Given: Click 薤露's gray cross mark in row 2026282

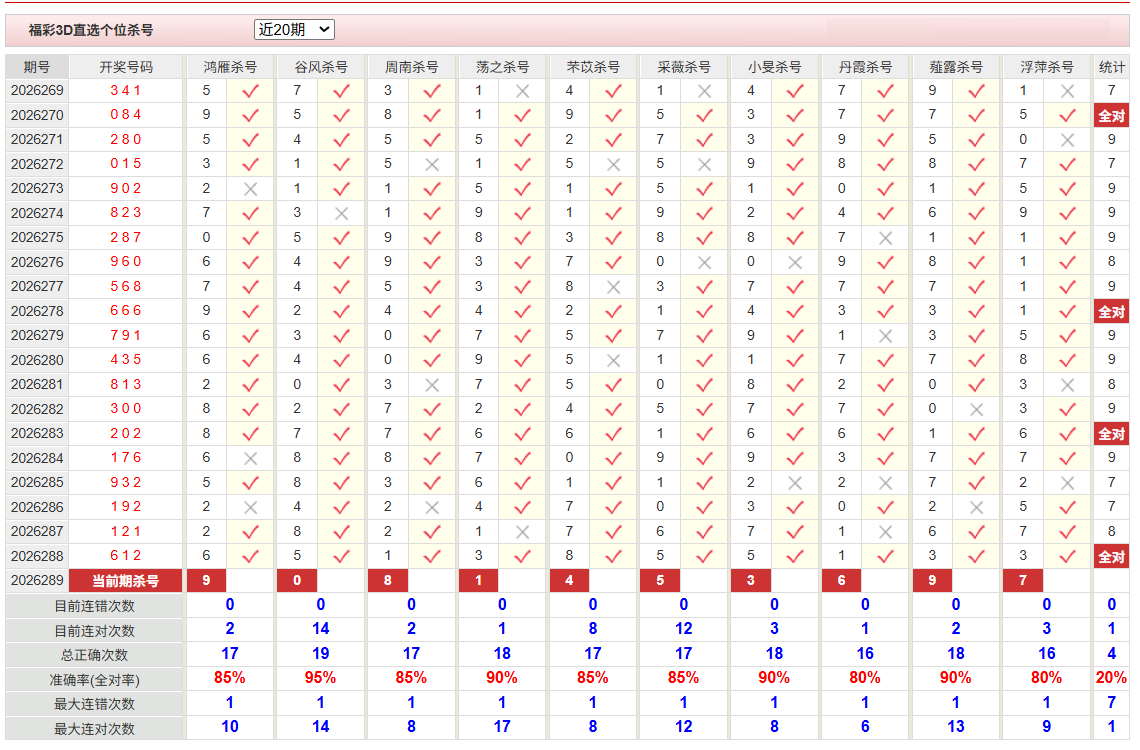Looking at the screenshot, I should click(x=976, y=409).
